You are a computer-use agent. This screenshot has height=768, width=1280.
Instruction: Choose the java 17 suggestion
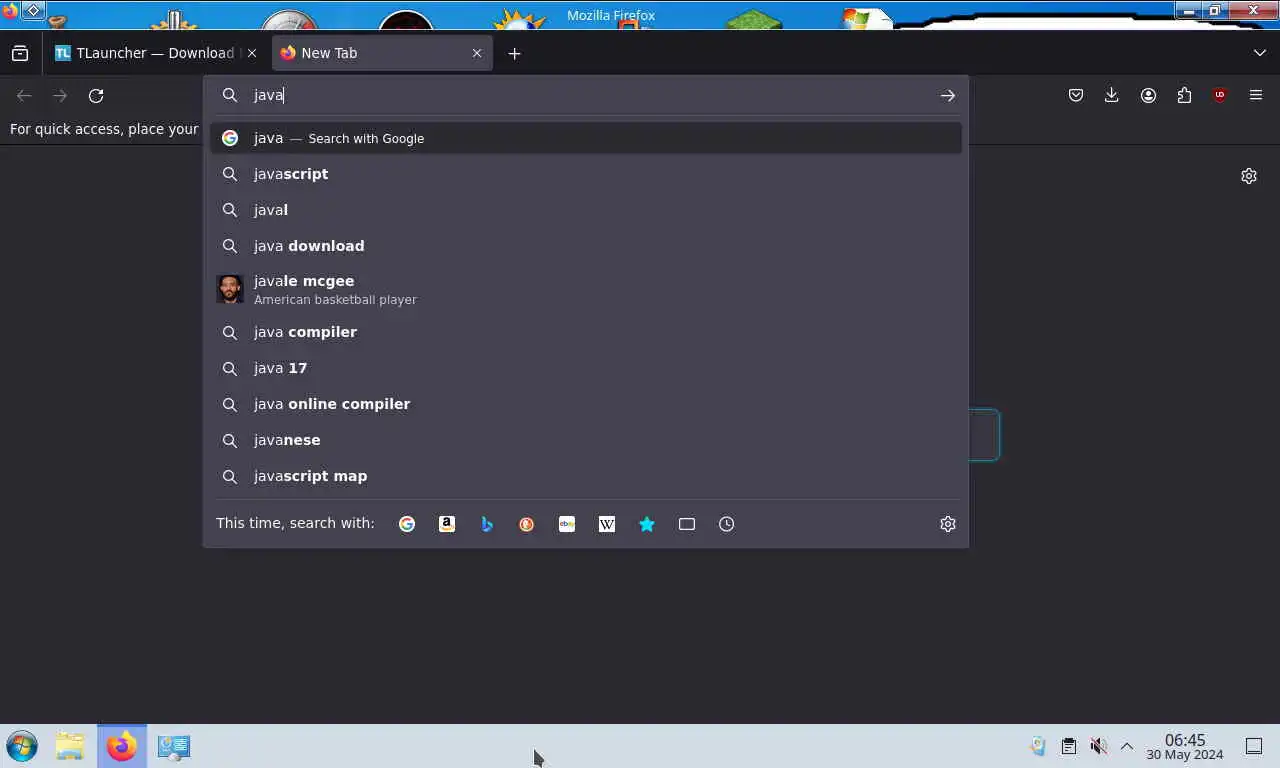(x=586, y=368)
